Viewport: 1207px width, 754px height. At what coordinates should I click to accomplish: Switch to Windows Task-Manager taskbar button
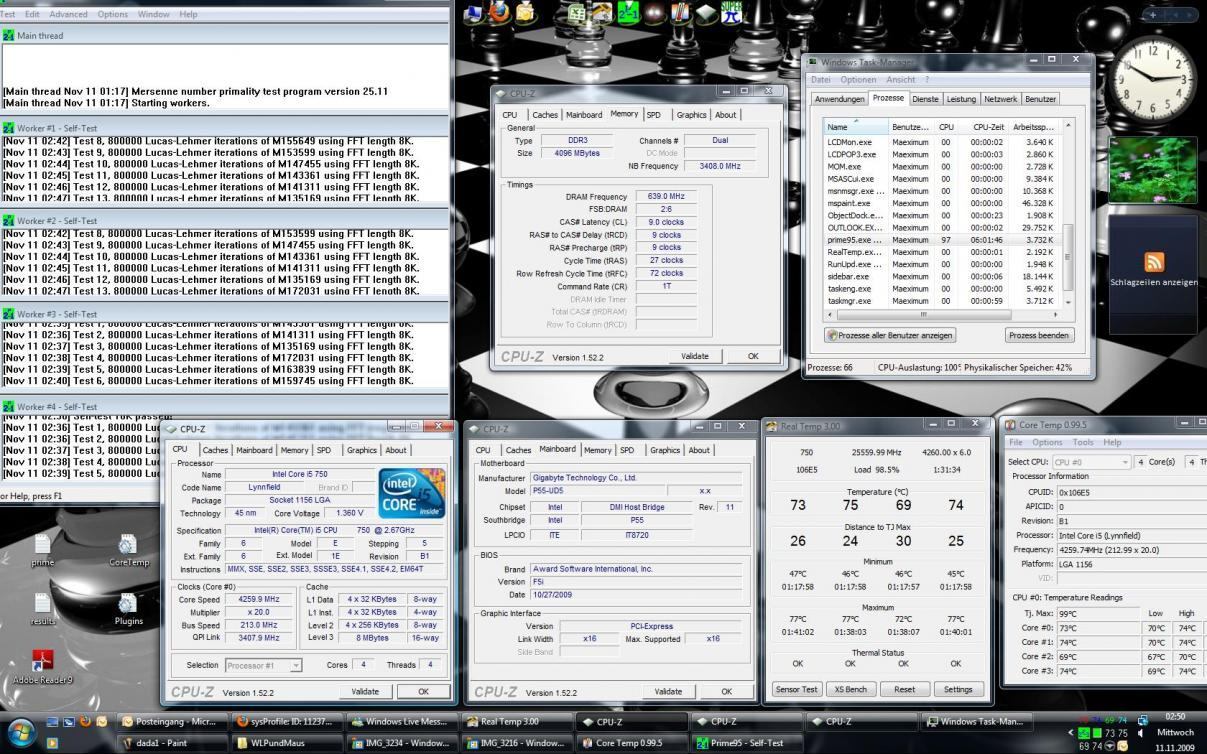pyautogui.click(x=975, y=721)
